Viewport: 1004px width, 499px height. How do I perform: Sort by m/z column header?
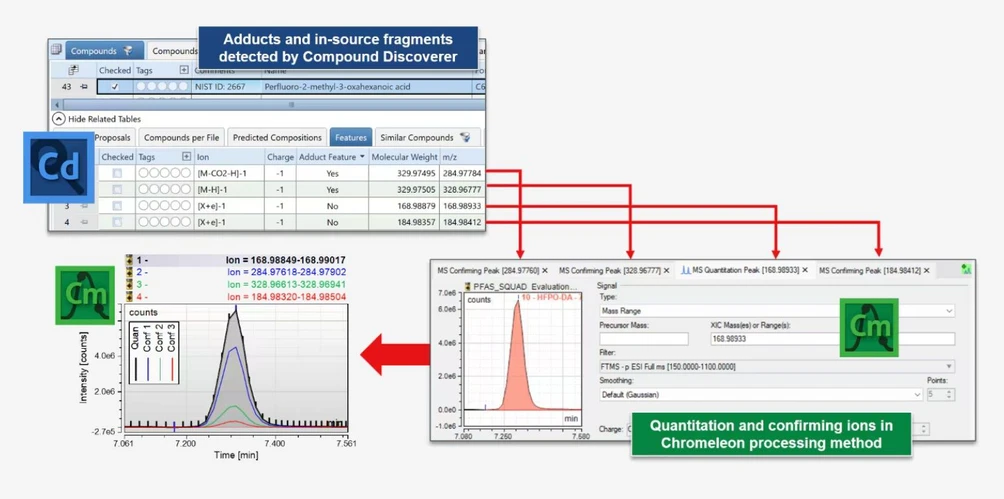tap(463, 157)
